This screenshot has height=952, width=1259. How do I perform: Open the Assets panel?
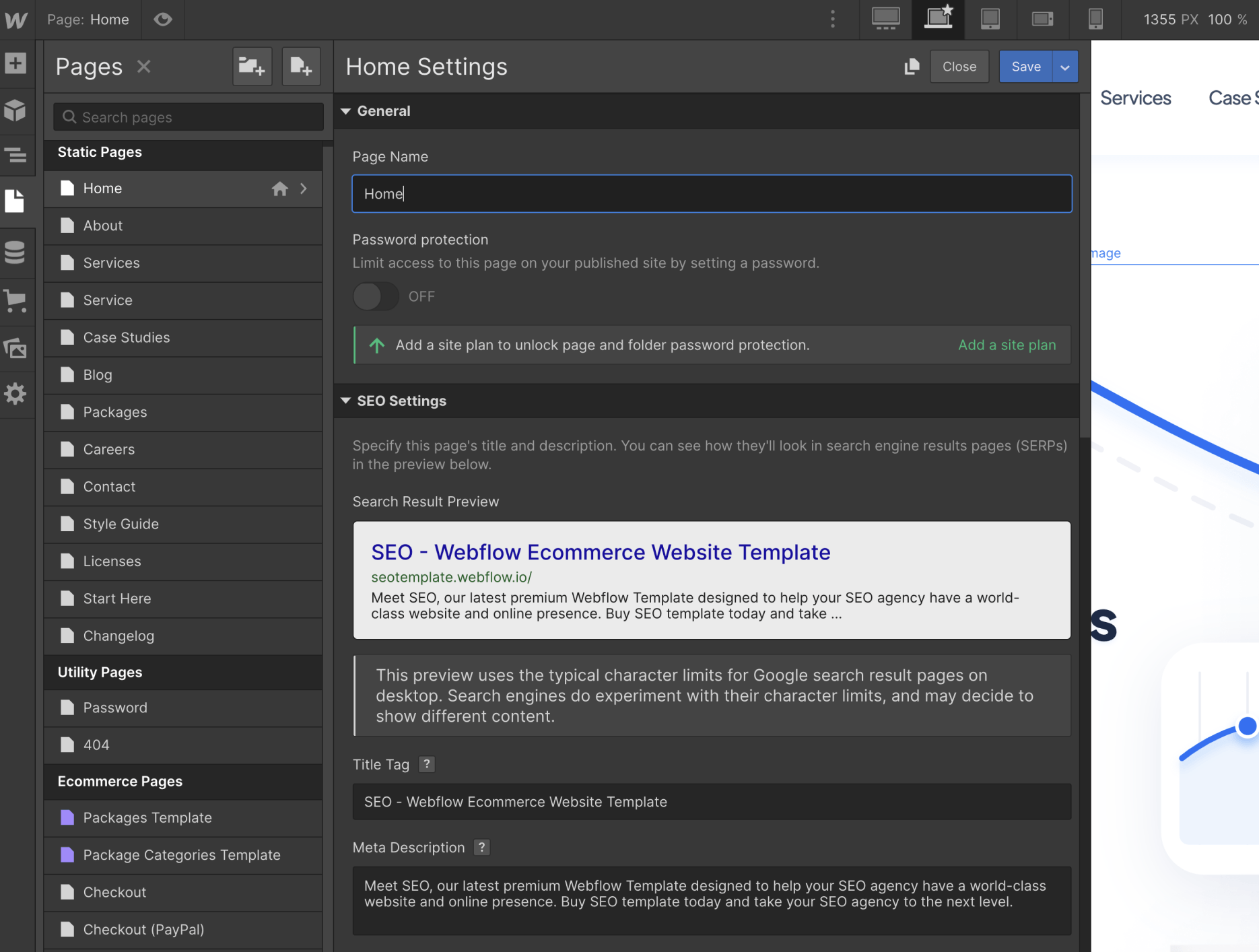tap(15, 348)
